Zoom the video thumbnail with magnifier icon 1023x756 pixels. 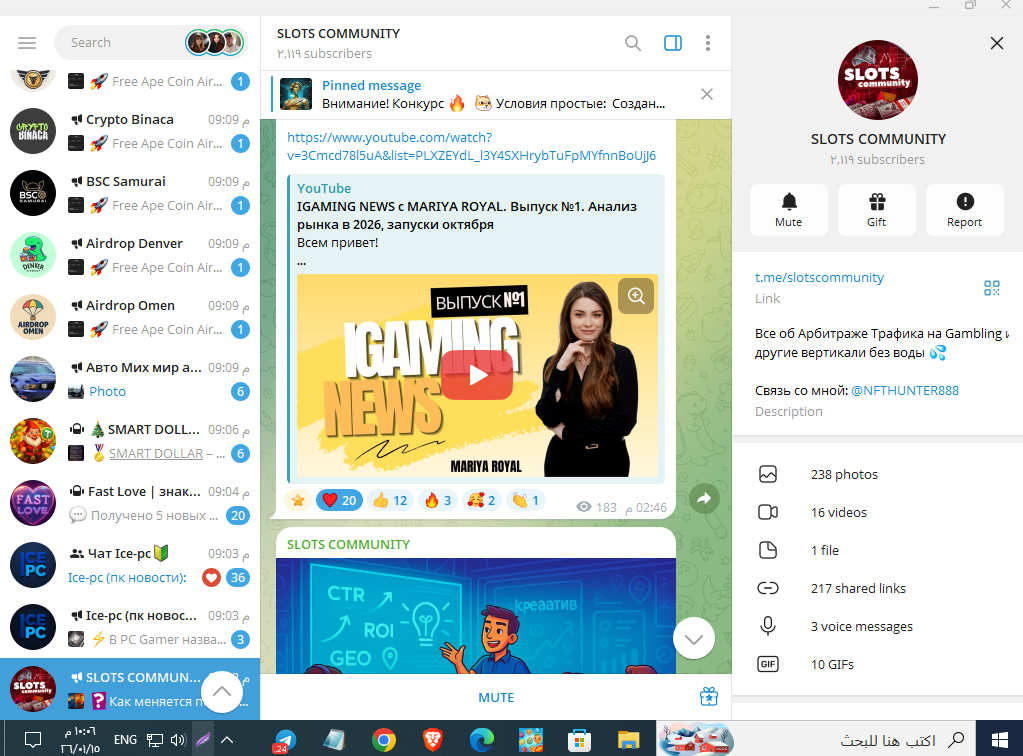tap(636, 296)
